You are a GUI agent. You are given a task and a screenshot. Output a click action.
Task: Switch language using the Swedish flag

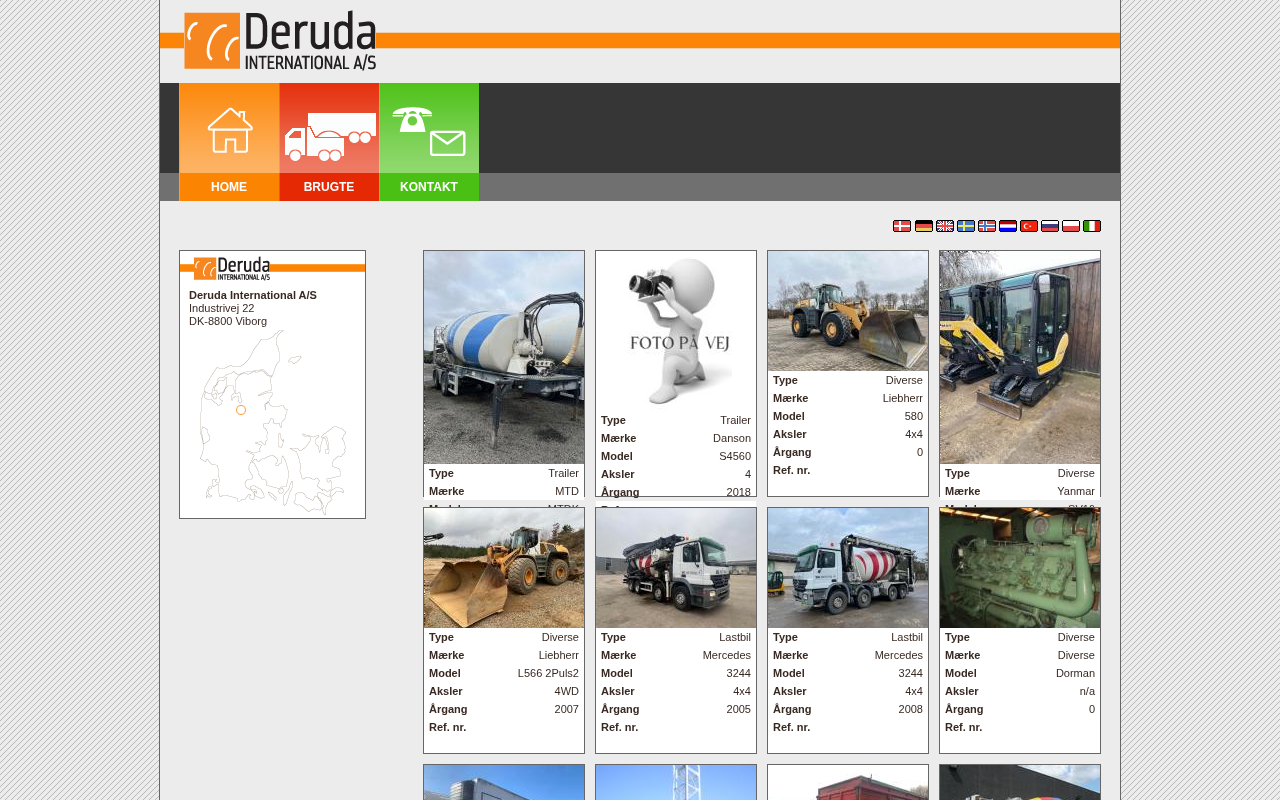pyautogui.click(x=966, y=226)
